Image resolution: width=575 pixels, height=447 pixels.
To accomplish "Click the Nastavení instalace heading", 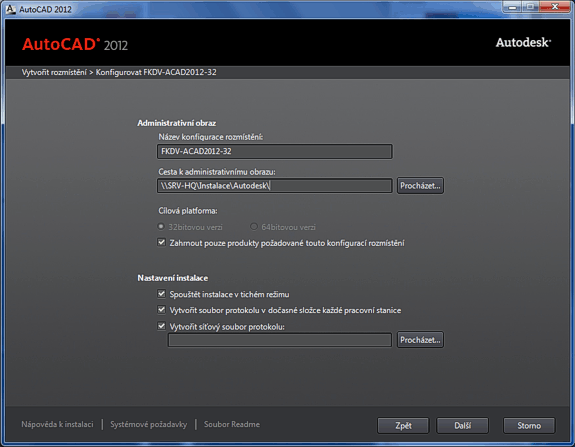I will tap(172, 278).
